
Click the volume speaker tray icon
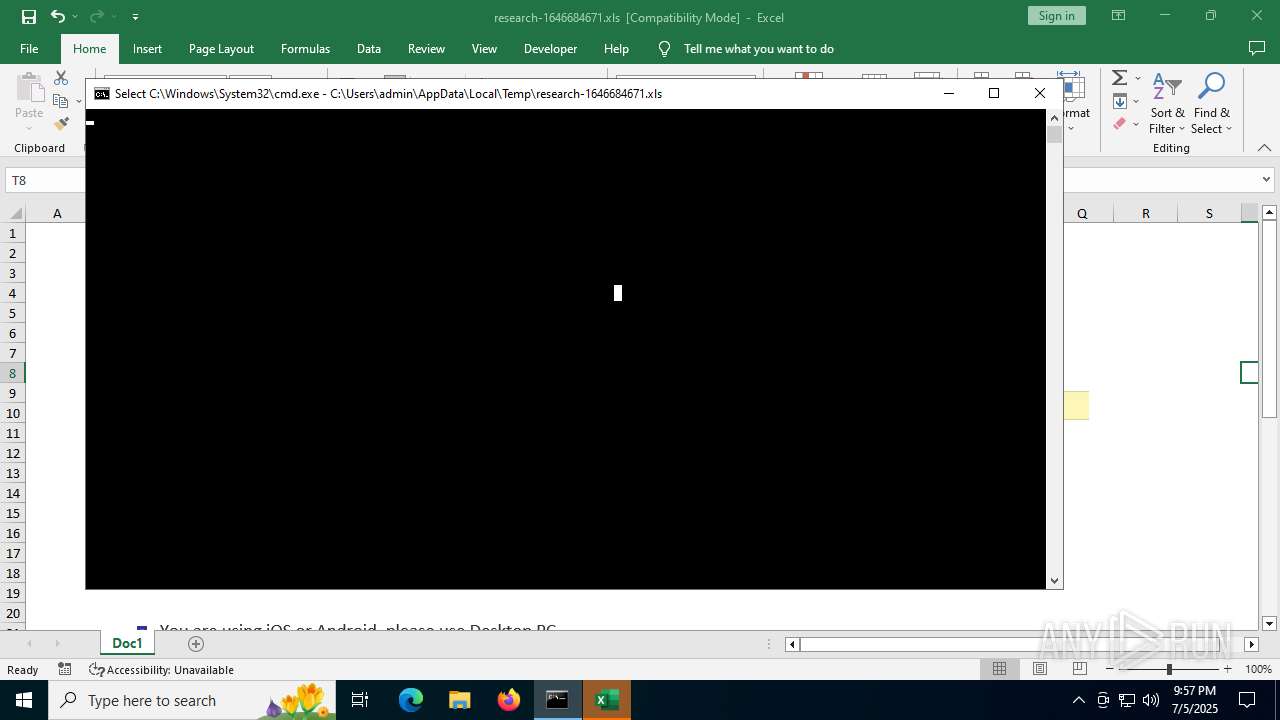tap(1151, 700)
